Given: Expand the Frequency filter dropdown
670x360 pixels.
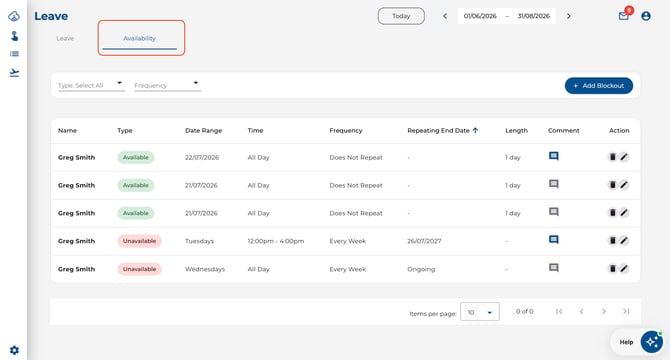Looking at the screenshot, I should pyautogui.click(x=168, y=85).
